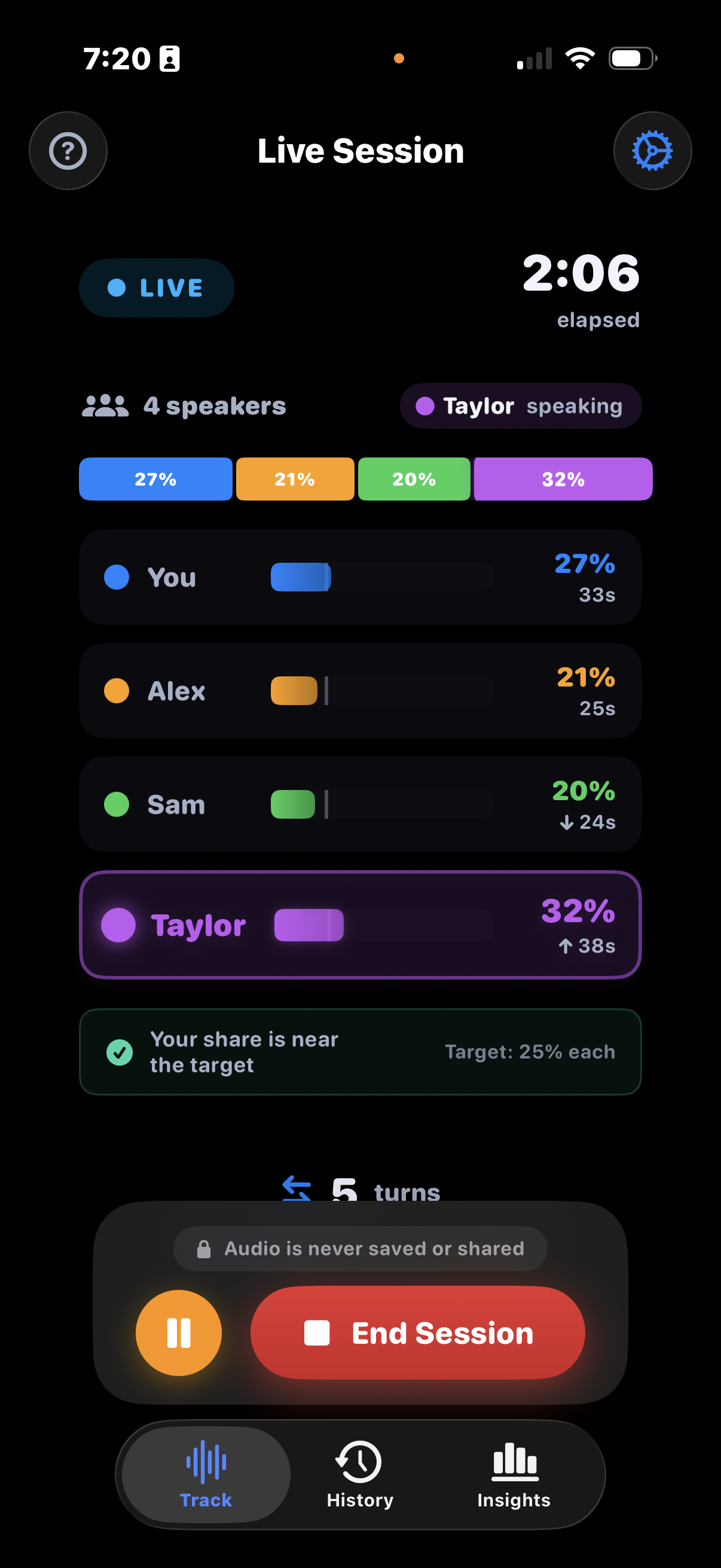Click the Target 25% each label

click(530, 1052)
